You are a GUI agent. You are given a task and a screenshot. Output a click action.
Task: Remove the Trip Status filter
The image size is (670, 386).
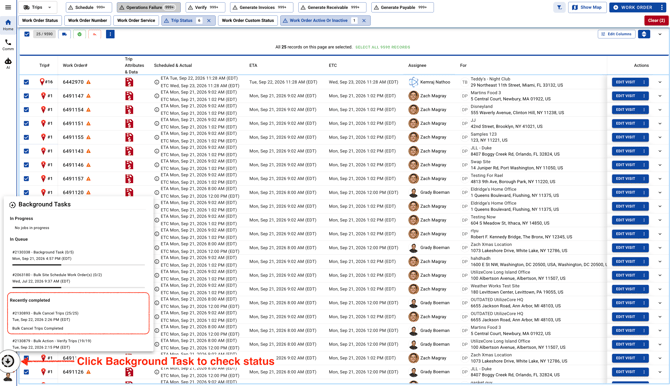point(209,21)
